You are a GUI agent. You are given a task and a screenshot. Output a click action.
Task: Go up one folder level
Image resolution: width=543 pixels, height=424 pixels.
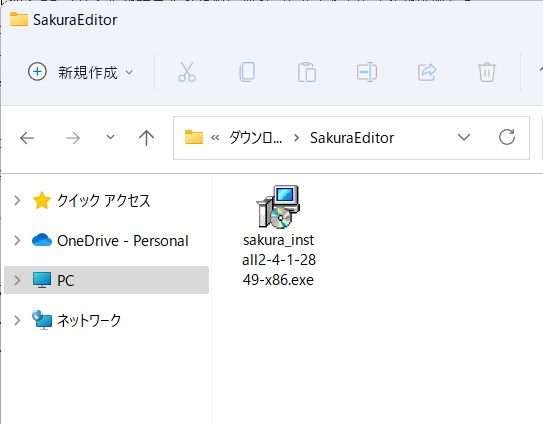coord(146,138)
